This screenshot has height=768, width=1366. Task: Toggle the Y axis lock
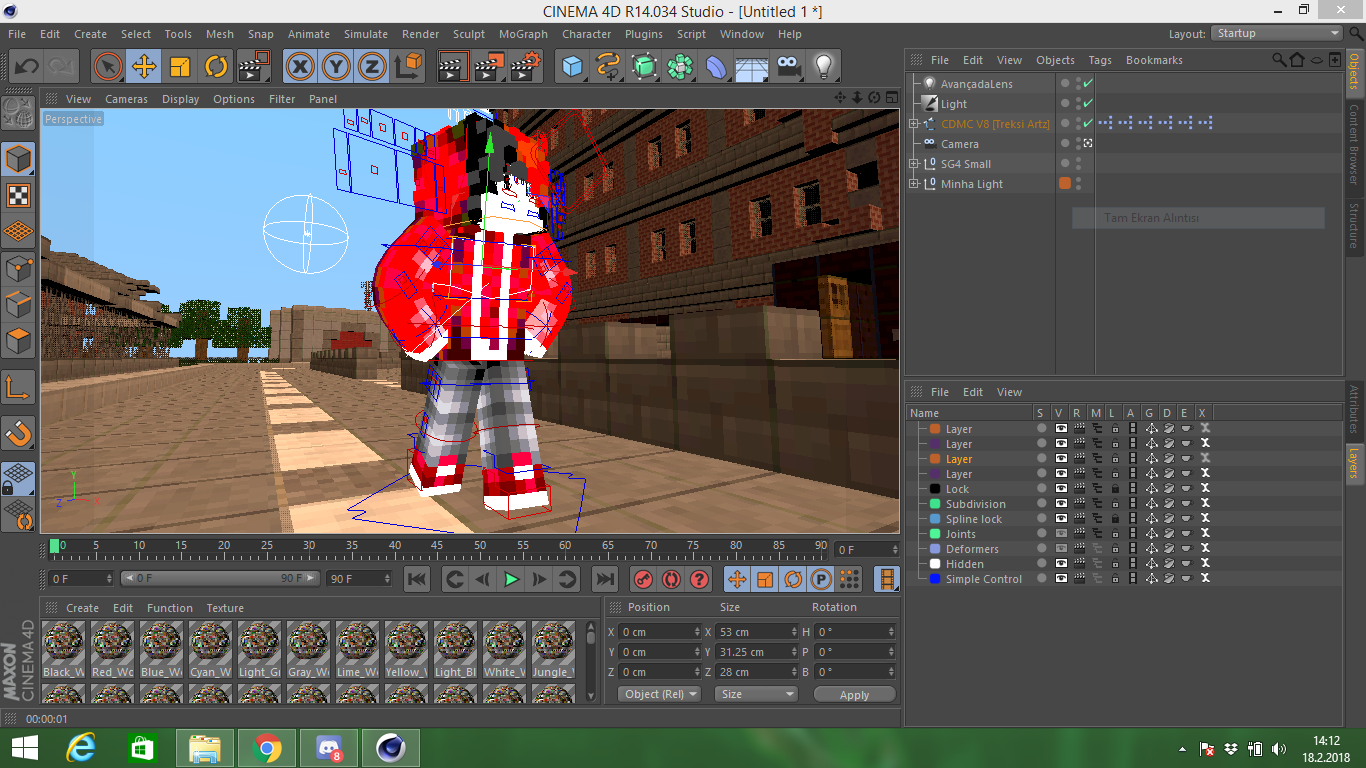coord(336,67)
